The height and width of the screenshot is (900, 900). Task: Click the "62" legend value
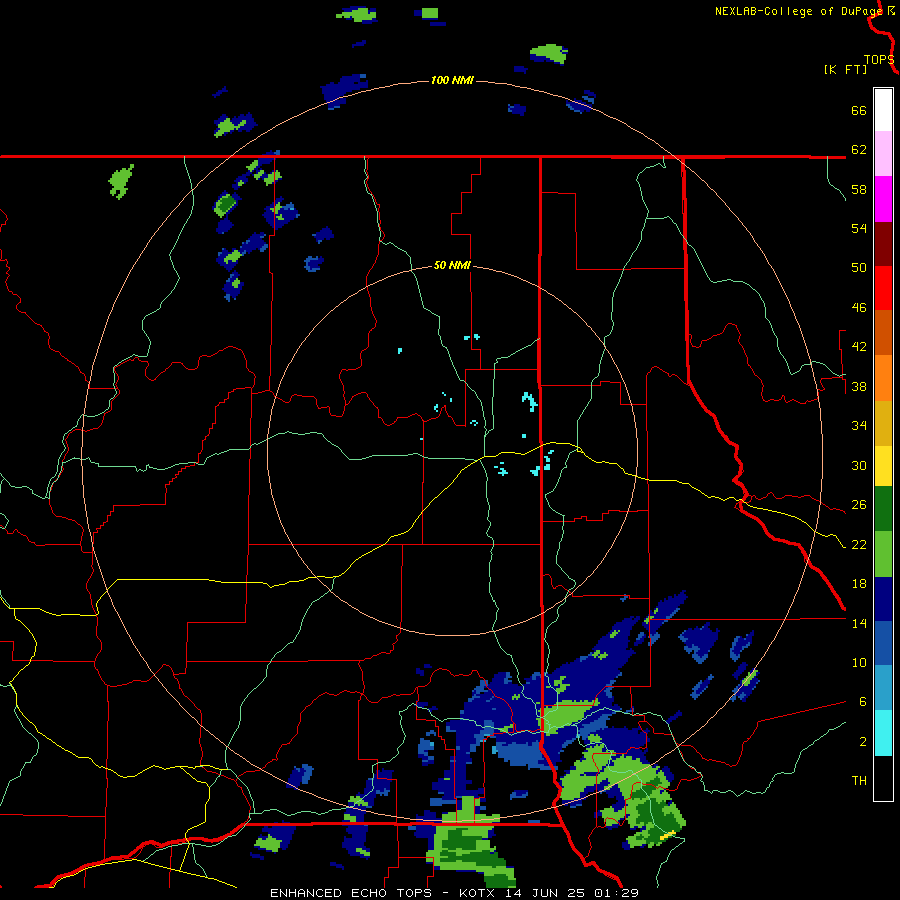[x=859, y=150]
